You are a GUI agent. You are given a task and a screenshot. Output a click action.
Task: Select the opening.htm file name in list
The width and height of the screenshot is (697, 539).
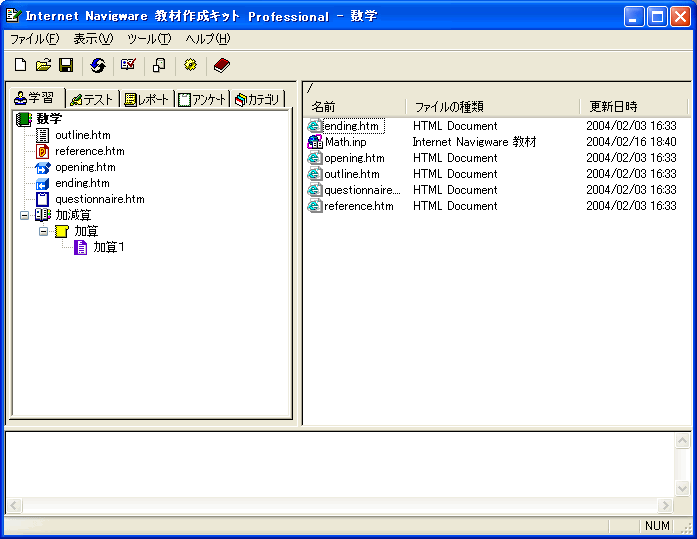tap(354, 158)
